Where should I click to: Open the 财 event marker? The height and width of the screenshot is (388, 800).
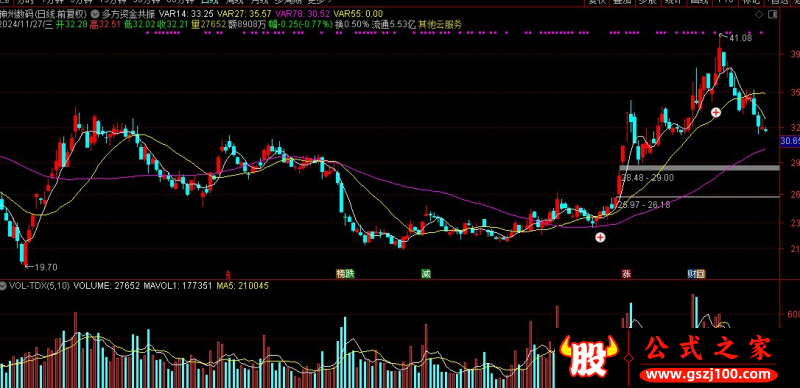click(x=692, y=274)
